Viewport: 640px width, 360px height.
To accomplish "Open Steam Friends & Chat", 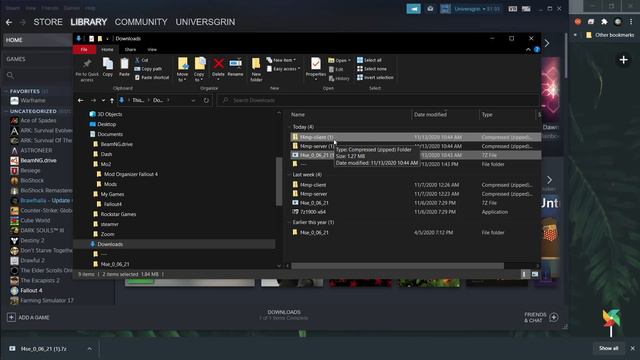I will [541, 317].
